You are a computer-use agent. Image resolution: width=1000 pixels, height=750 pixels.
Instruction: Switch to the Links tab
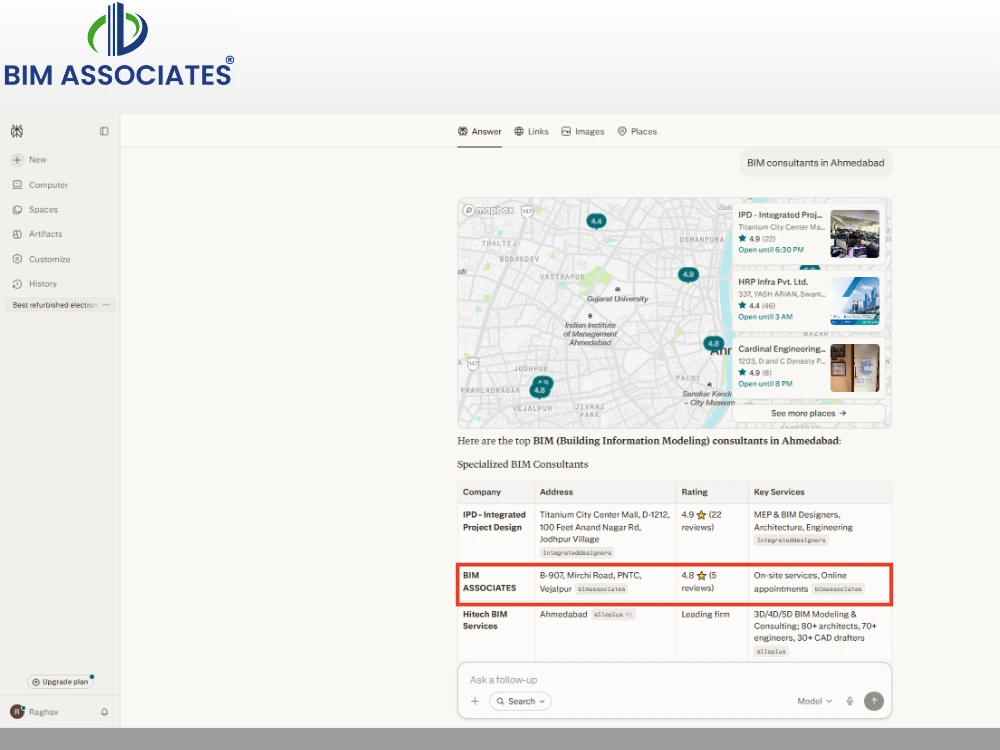[531, 131]
